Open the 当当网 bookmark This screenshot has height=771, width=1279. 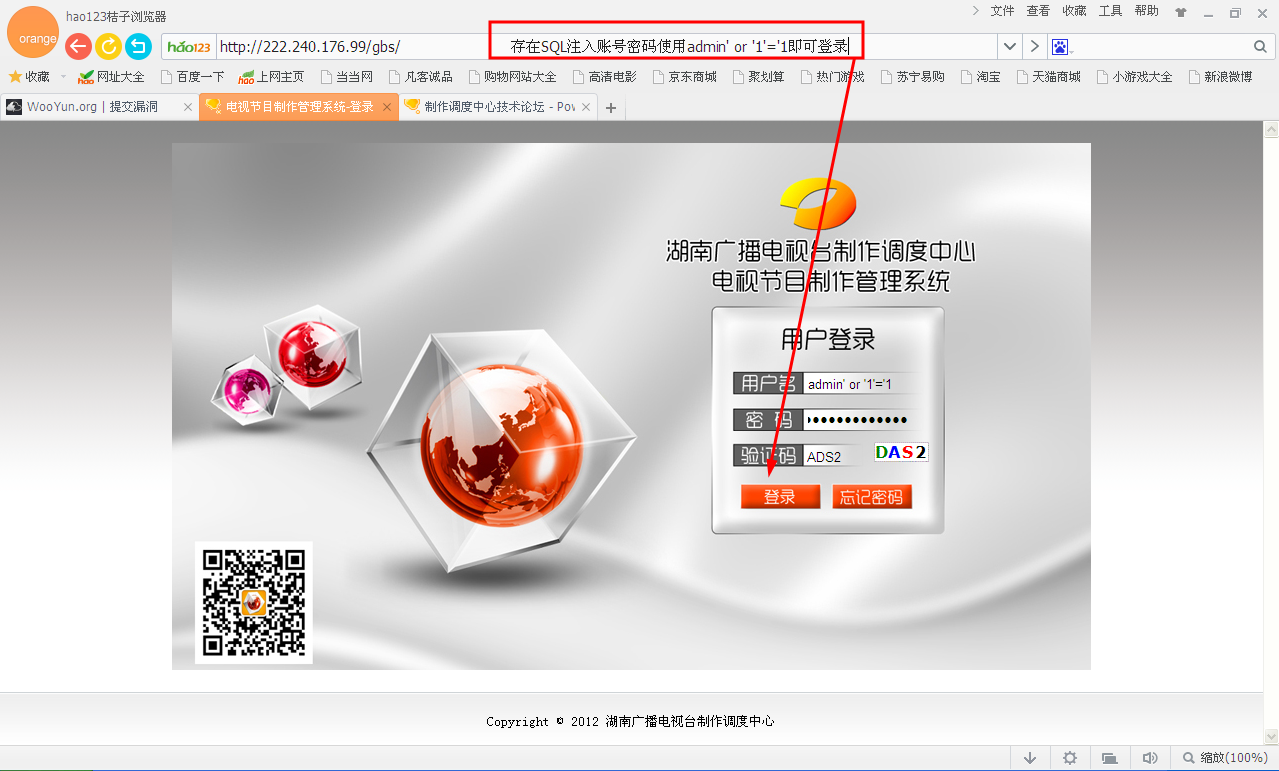(x=346, y=76)
